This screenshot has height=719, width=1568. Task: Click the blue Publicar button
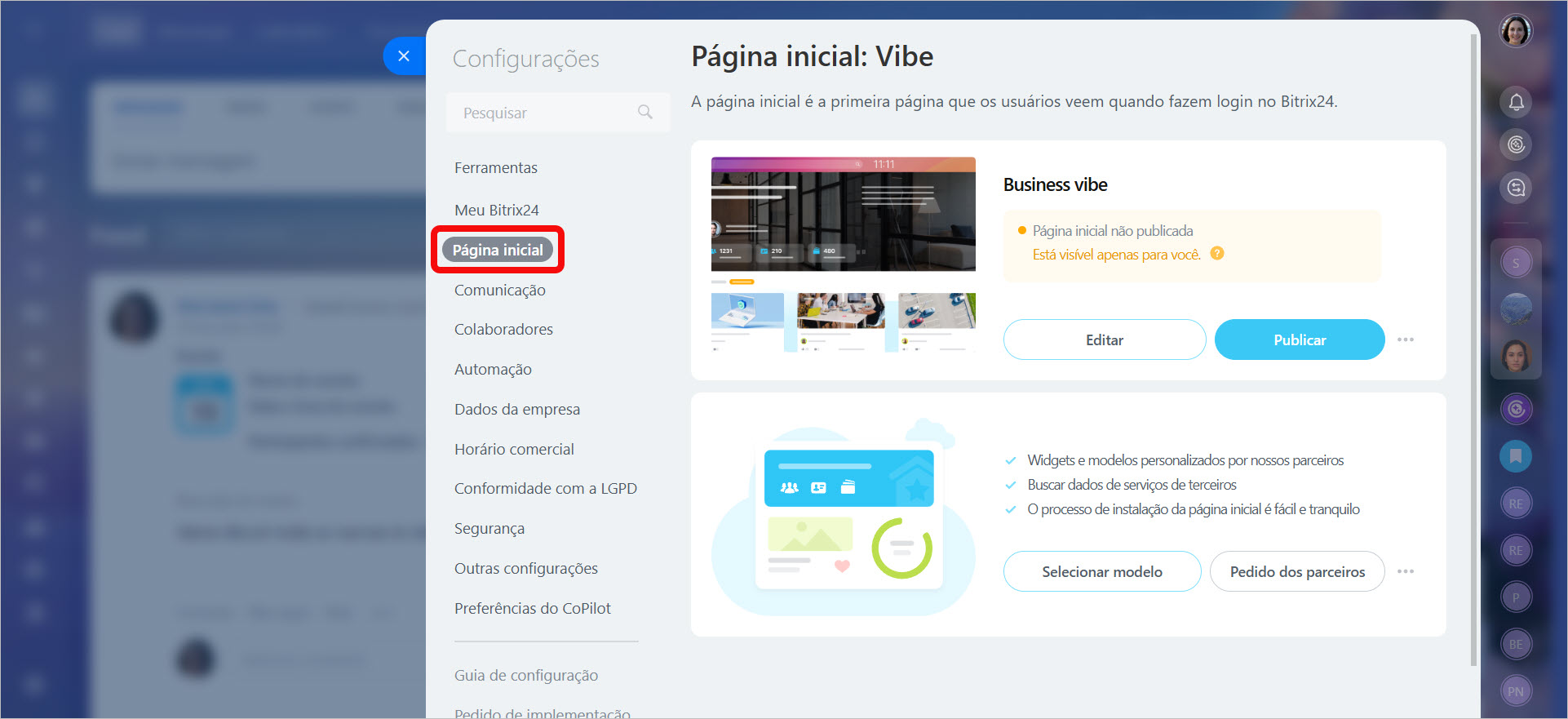tap(1300, 340)
